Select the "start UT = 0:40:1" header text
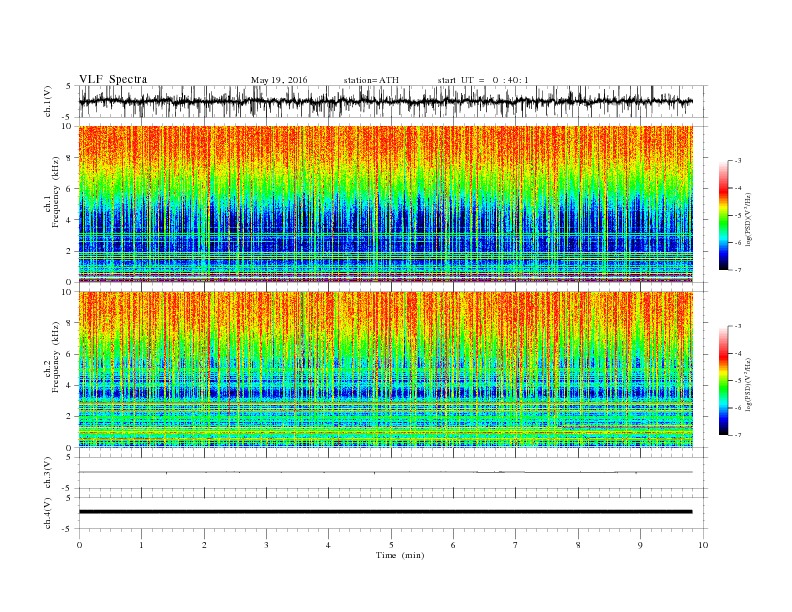 tap(483, 80)
